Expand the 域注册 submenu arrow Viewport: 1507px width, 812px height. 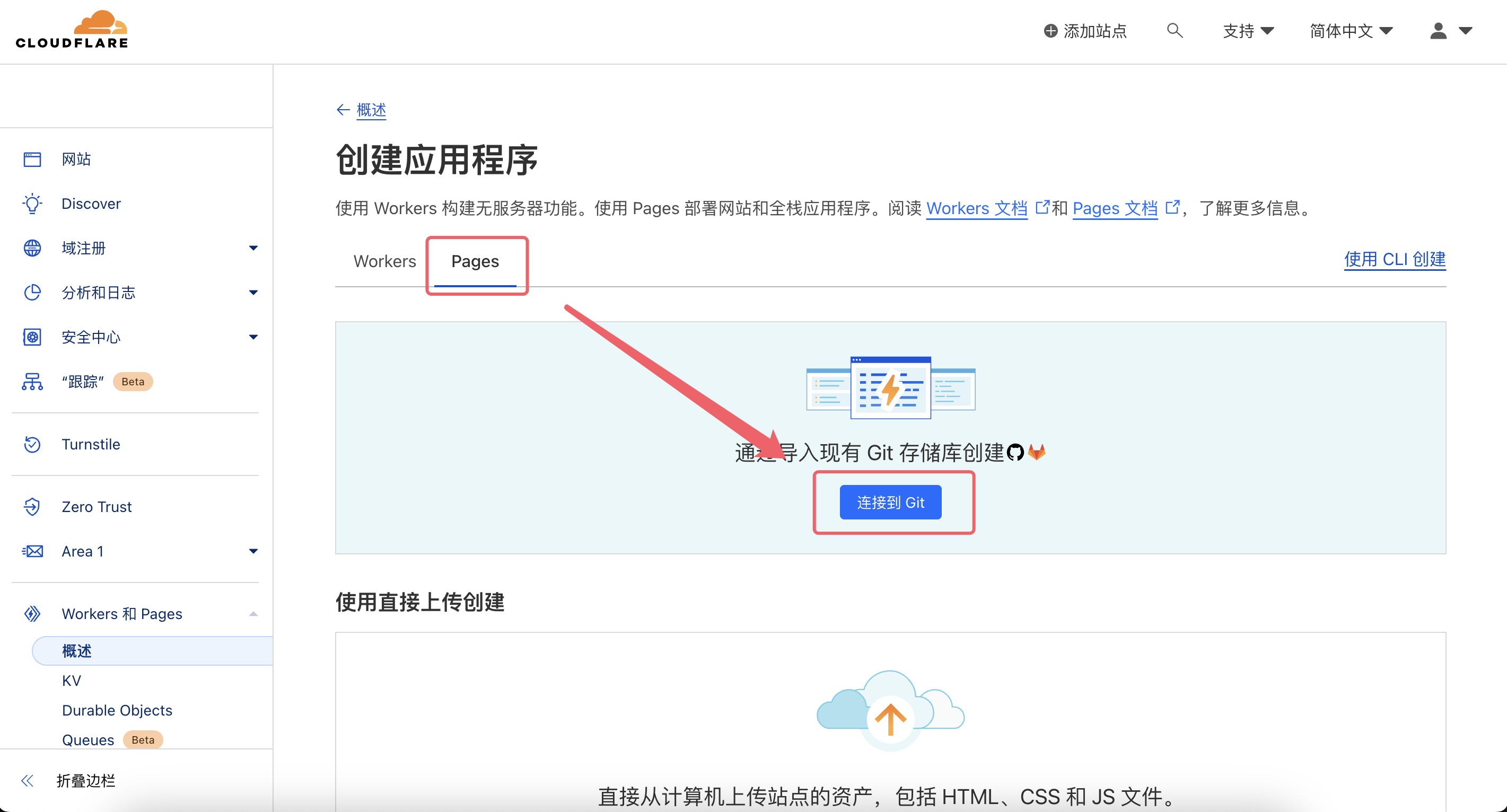[x=253, y=248]
